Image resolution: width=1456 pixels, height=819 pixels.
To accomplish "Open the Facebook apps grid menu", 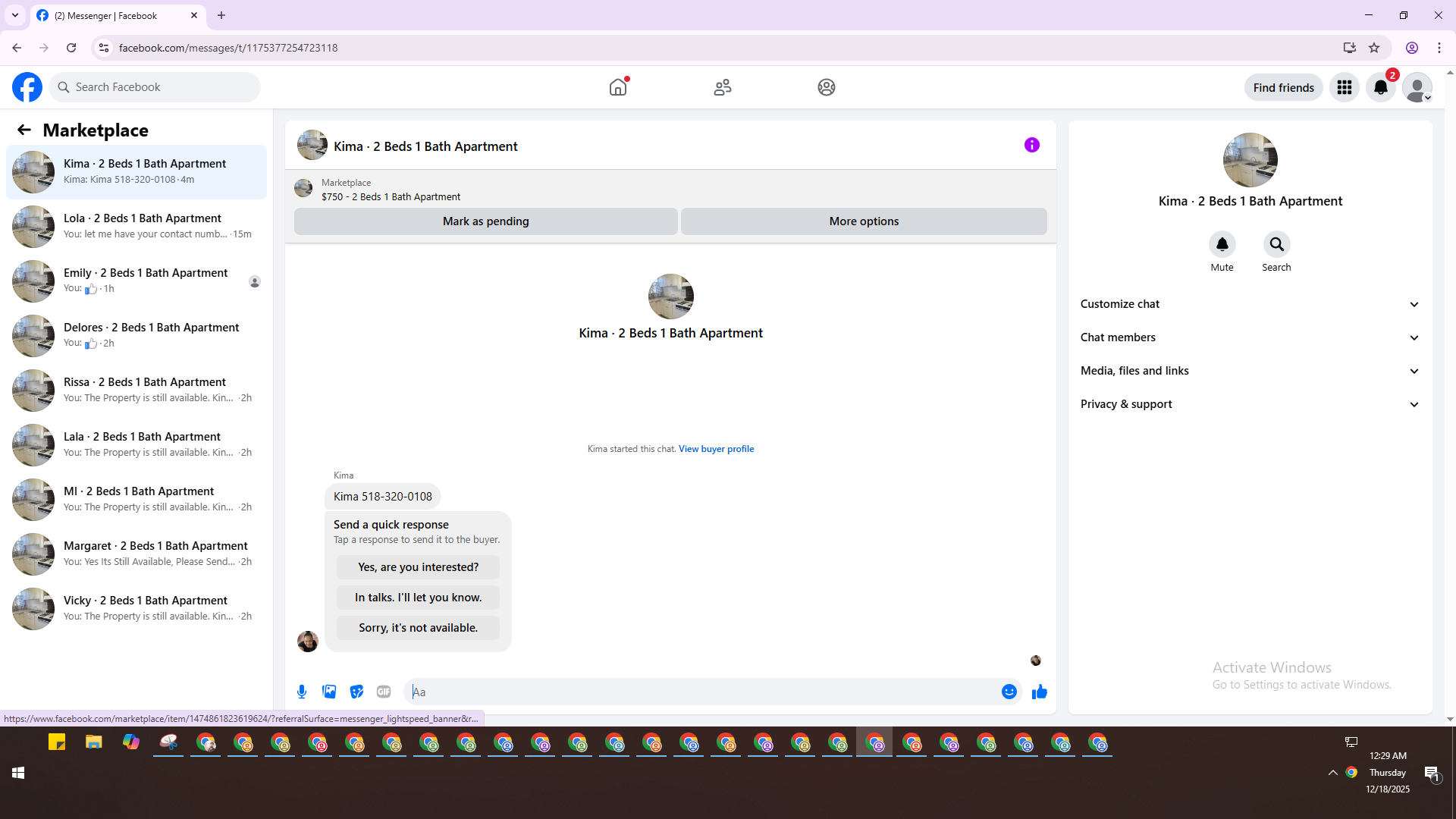I will [x=1344, y=87].
